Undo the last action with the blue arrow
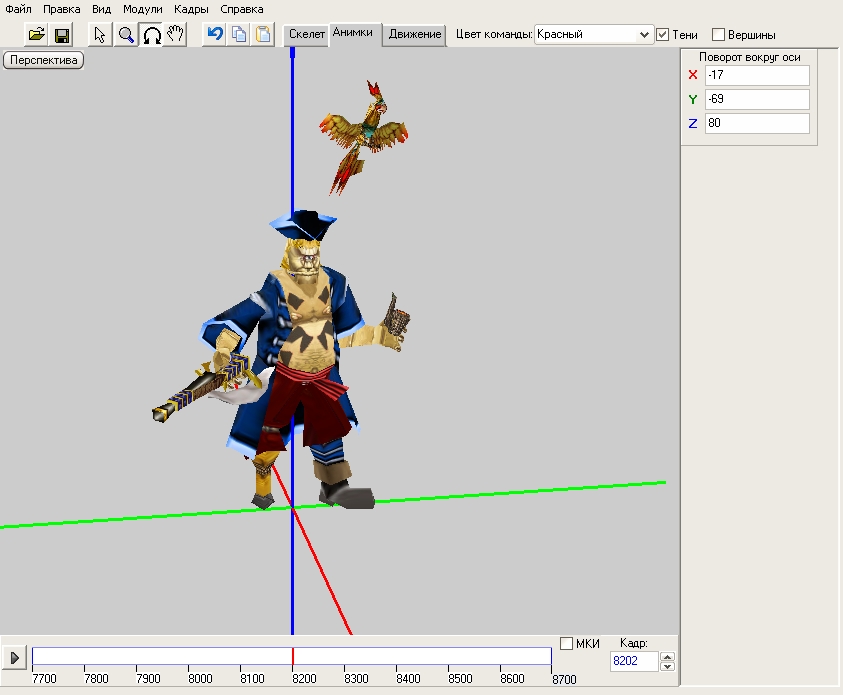The image size is (843, 695). click(214, 35)
